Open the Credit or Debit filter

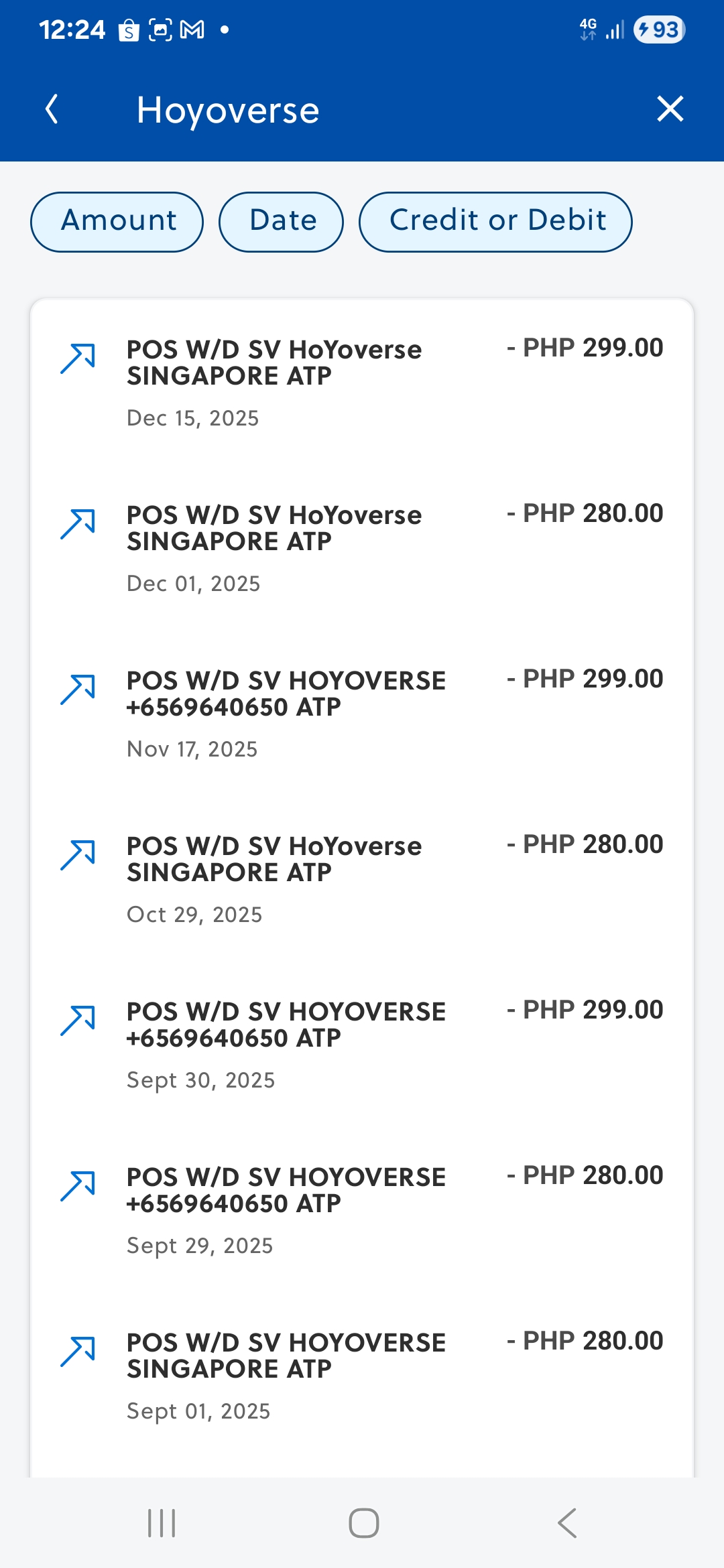coord(496,221)
